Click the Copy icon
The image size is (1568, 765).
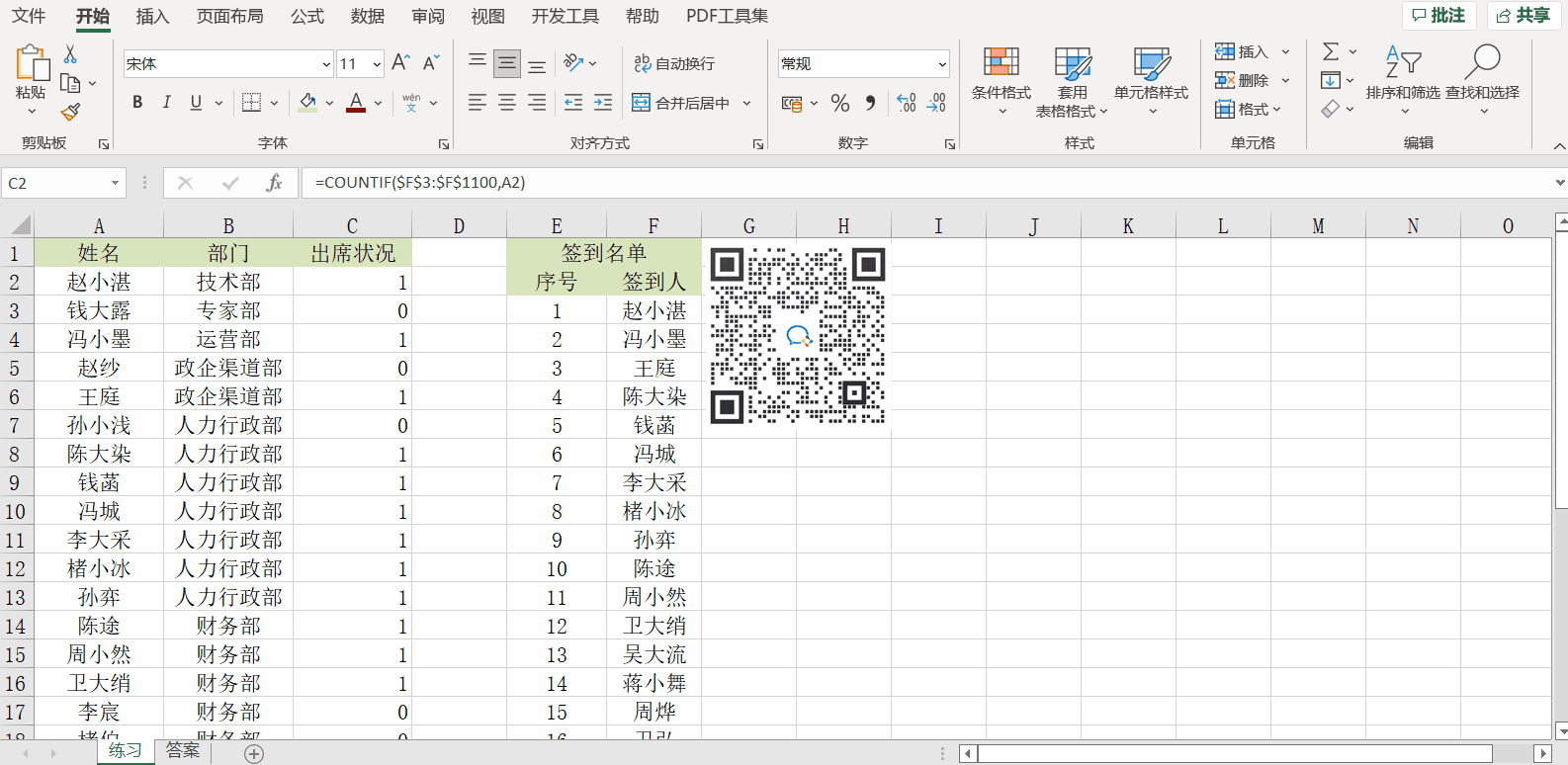pyautogui.click(x=70, y=83)
